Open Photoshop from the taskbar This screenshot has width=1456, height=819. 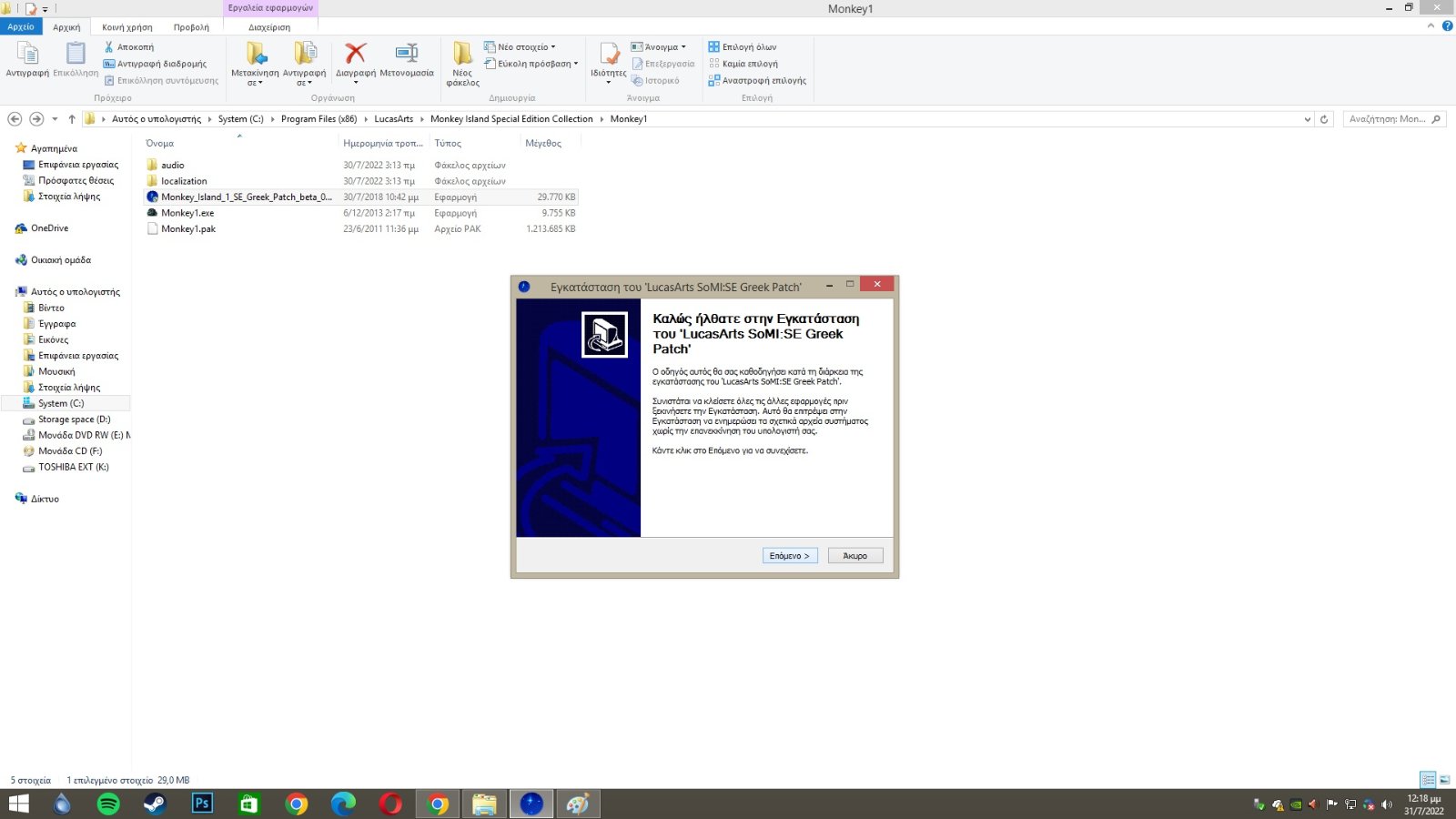coord(202,804)
